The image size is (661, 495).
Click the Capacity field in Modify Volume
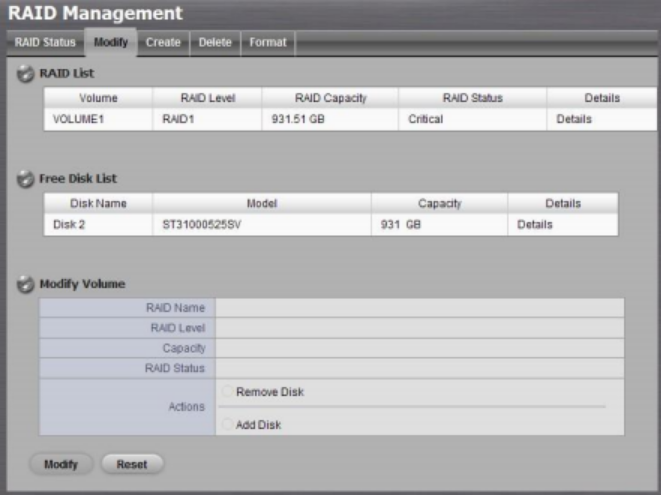click(419, 348)
